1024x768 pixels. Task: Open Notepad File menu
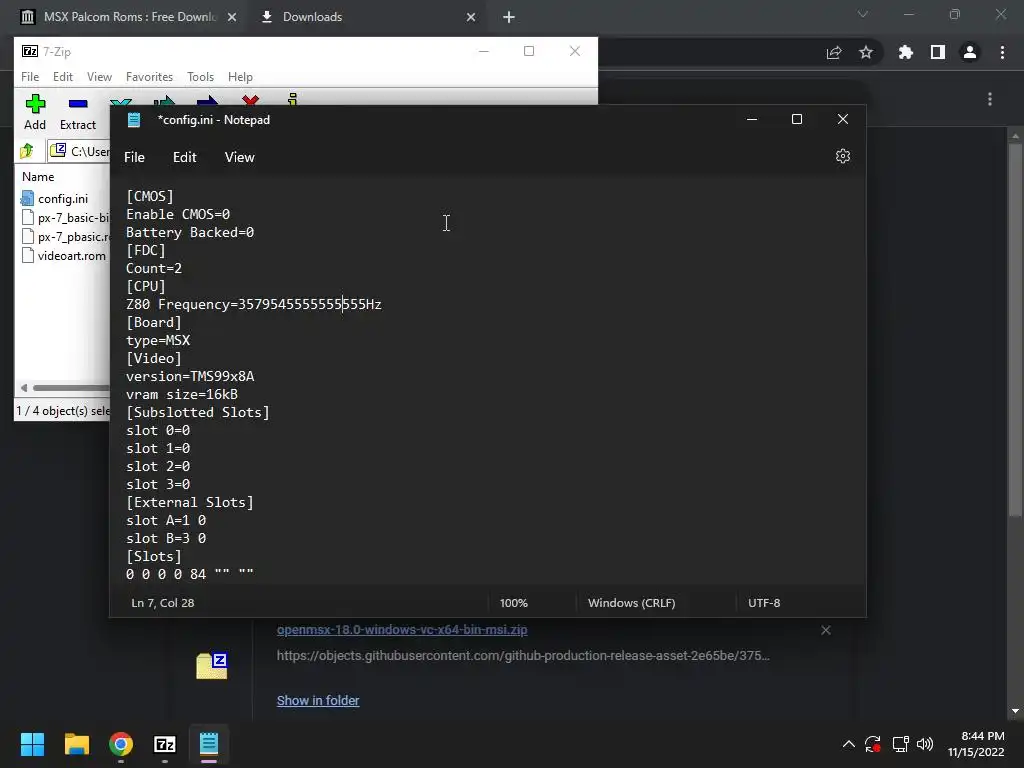(x=135, y=157)
